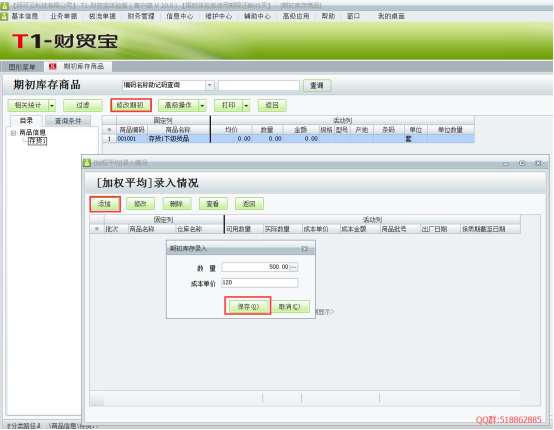Click the 查询 button

coord(317,86)
